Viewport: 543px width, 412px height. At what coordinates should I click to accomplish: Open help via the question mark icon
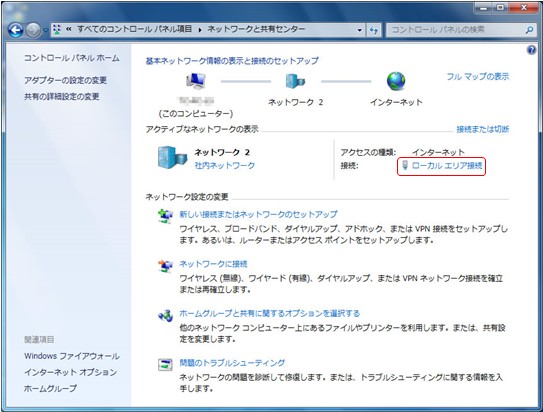click(x=531, y=51)
